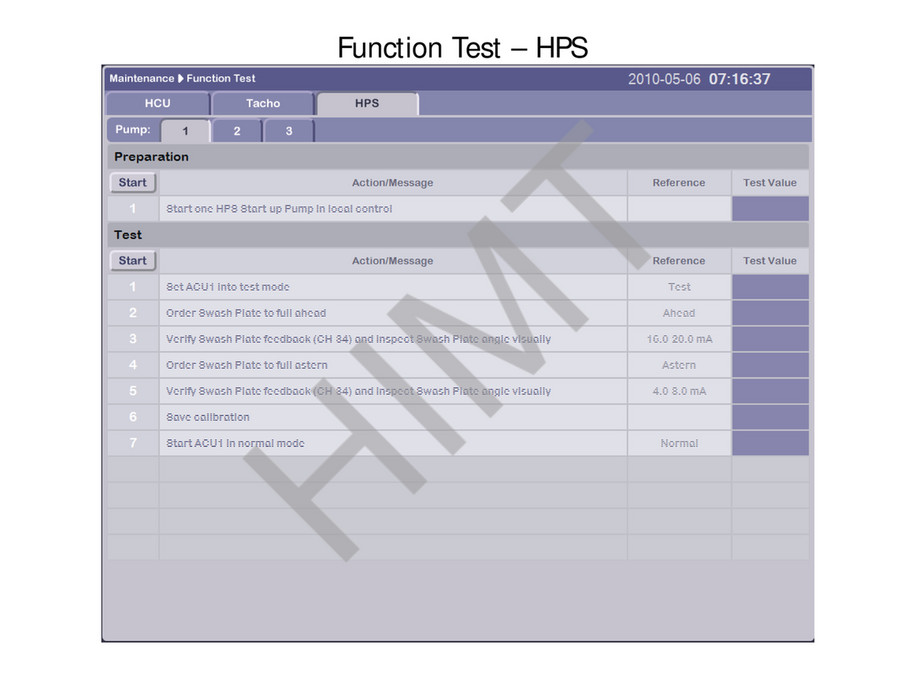
Task: Click step number 3 in Test table
Action: point(133,339)
